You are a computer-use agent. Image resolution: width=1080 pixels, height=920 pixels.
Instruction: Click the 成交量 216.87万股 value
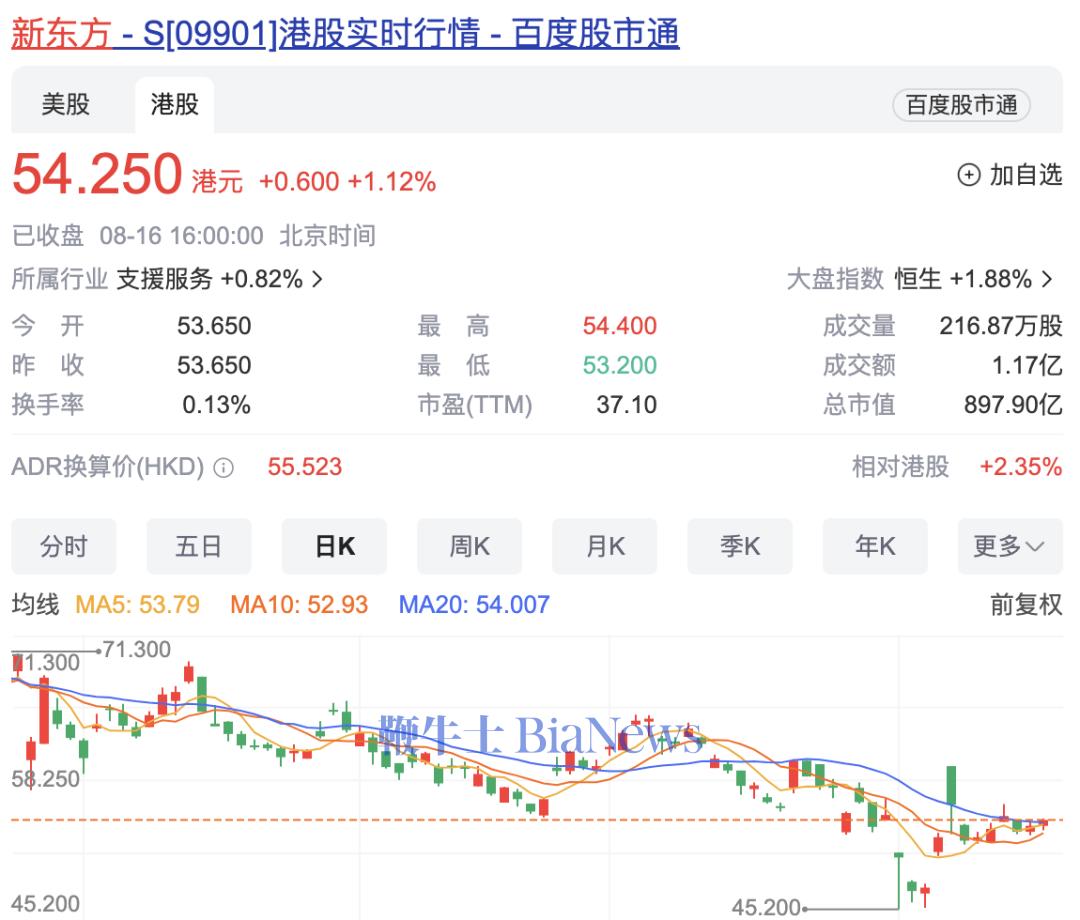pos(1001,326)
